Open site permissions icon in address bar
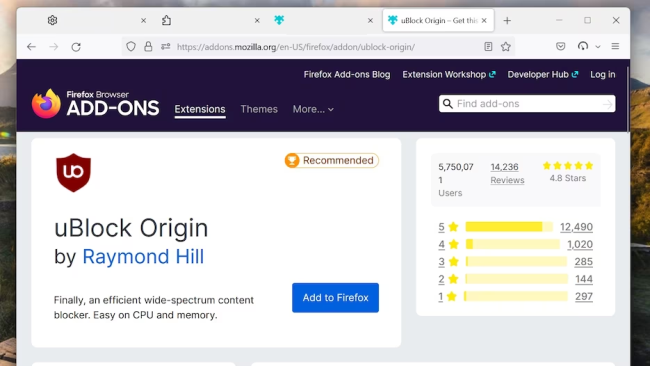Image resolution: width=650 pixels, height=366 pixels. tap(165, 47)
